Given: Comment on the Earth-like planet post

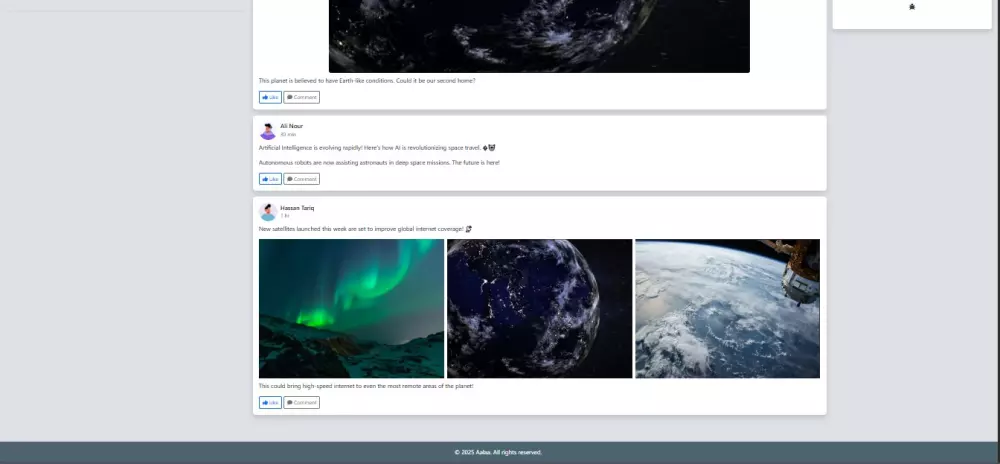Looking at the screenshot, I should click(x=302, y=98).
